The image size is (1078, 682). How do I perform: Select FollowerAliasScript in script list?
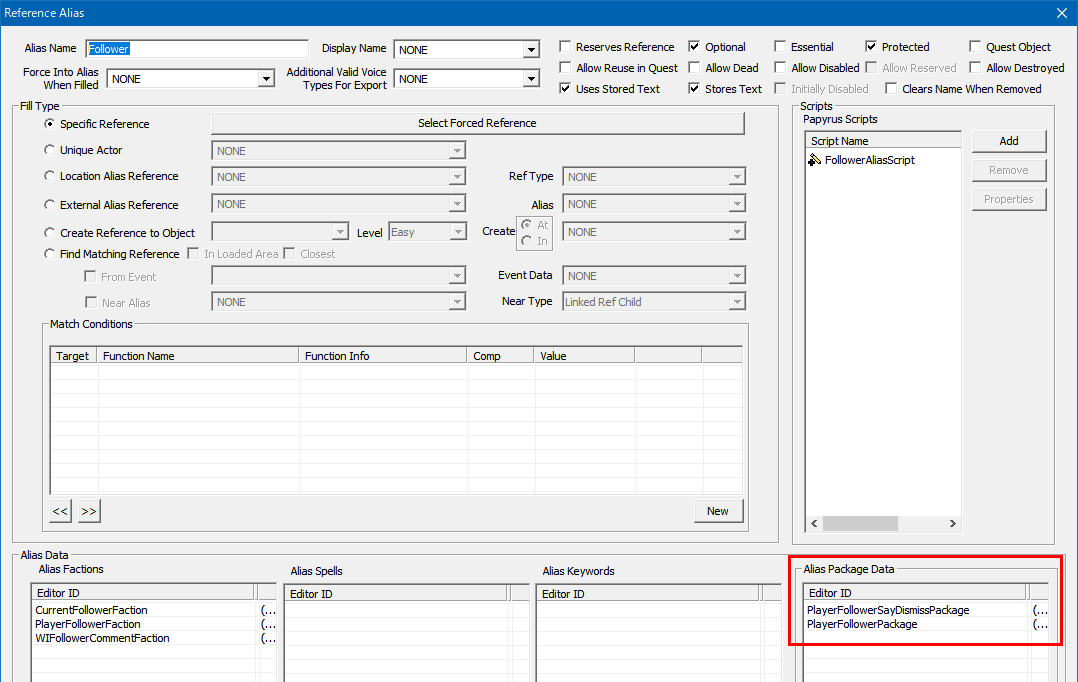(869, 160)
